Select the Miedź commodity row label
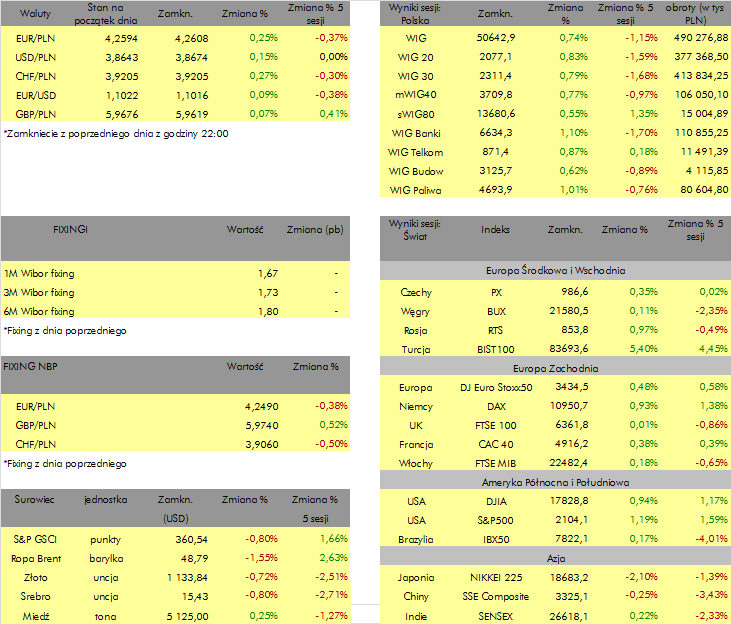The width and height of the screenshot is (731, 624). point(36,616)
